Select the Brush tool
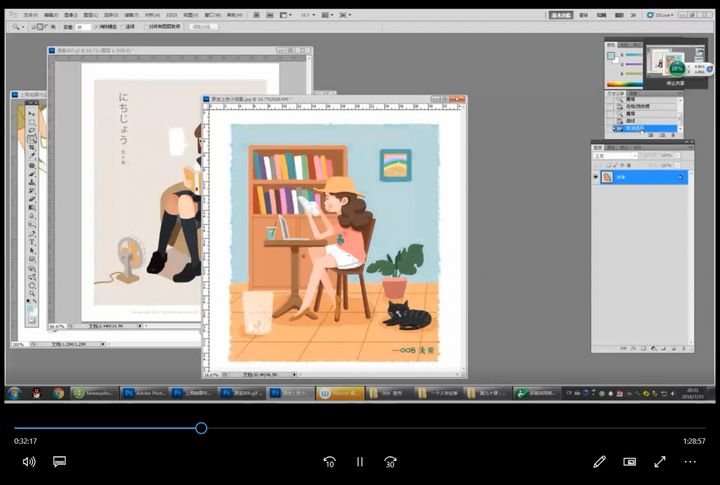Image resolution: width=720 pixels, height=485 pixels. point(31,174)
